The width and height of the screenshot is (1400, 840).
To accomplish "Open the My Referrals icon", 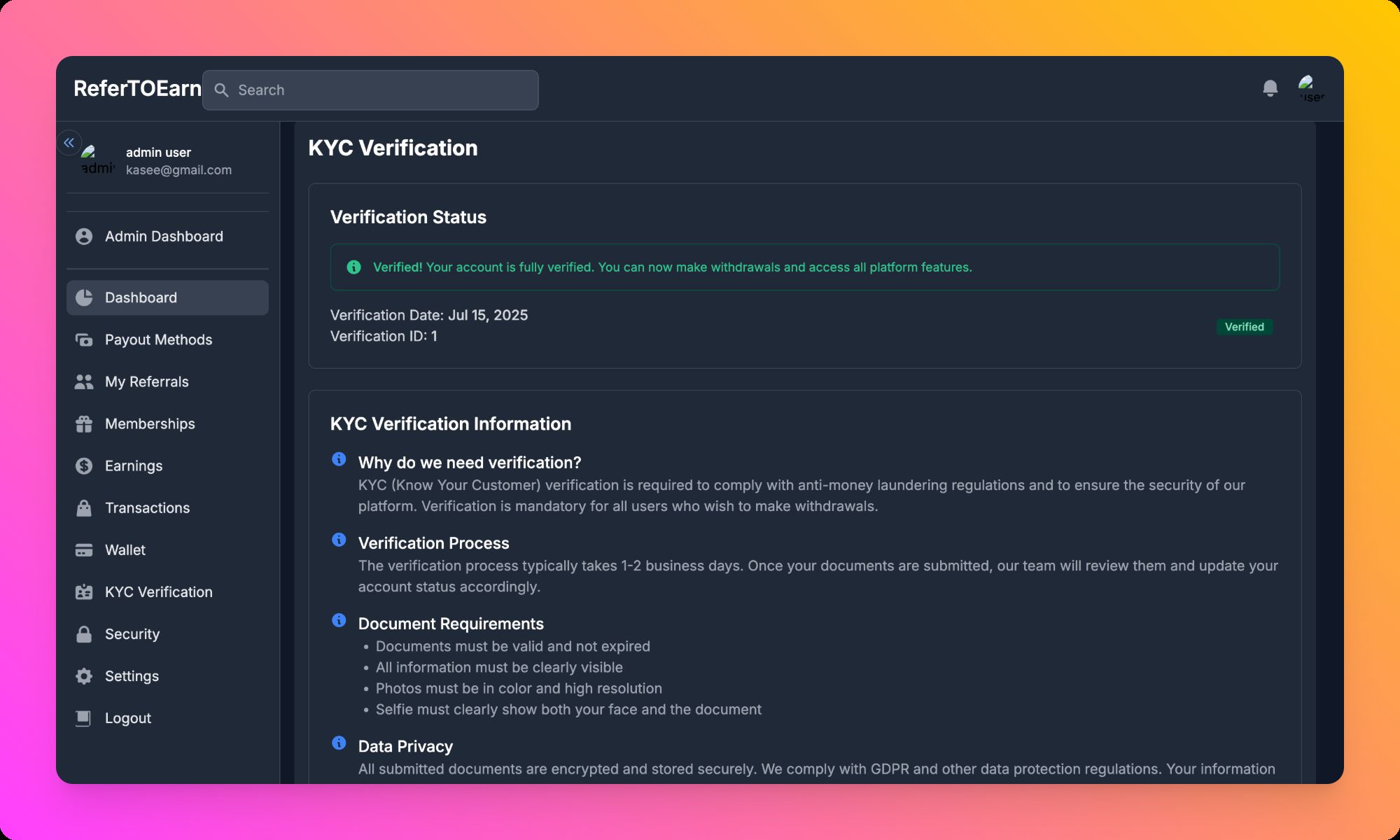I will (x=84, y=382).
